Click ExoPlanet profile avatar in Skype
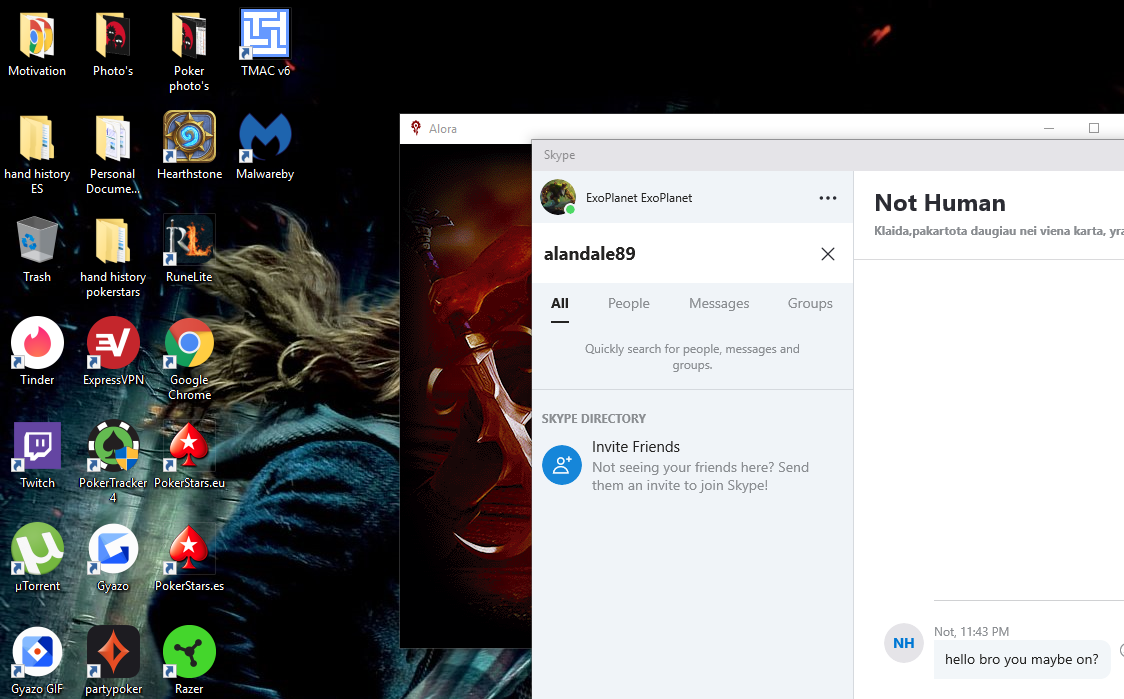The image size is (1124, 699). (558, 197)
